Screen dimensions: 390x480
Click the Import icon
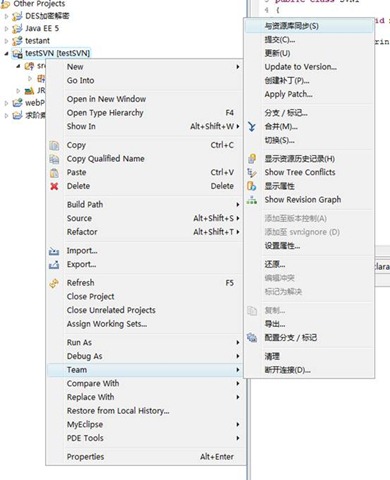pyautogui.click(x=54, y=251)
